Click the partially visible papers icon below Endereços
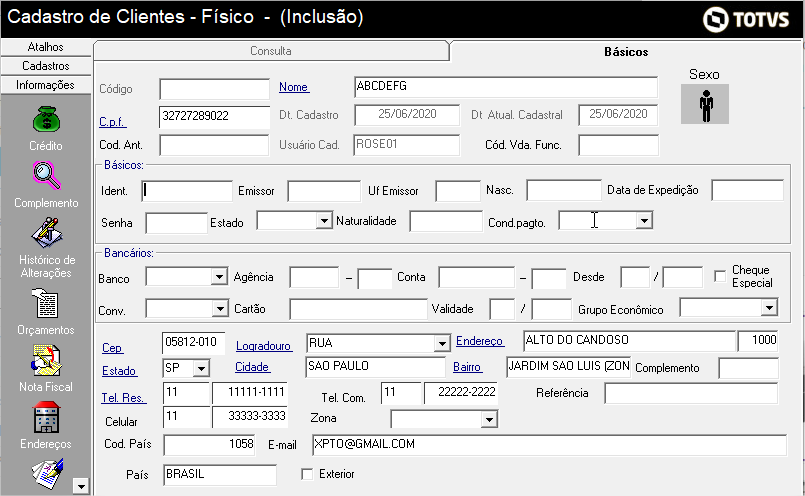Viewport: 805px width, 496px height. [x=47, y=474]
